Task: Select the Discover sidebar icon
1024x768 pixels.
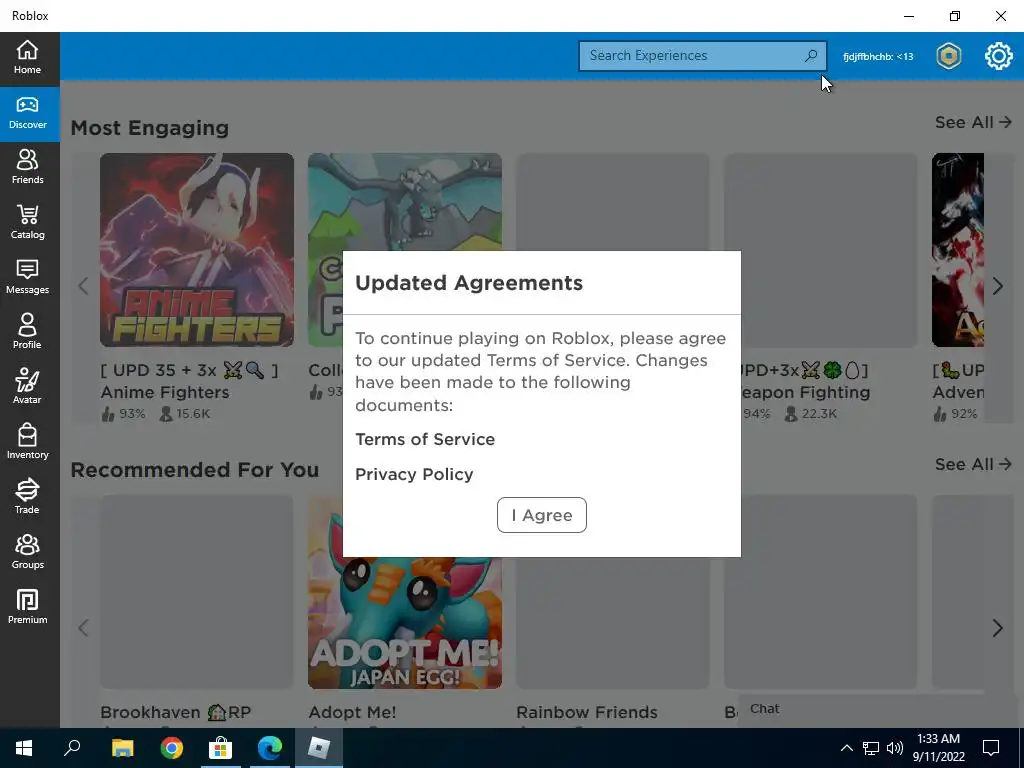Action: pyautogui.click(x=27, y=114)
